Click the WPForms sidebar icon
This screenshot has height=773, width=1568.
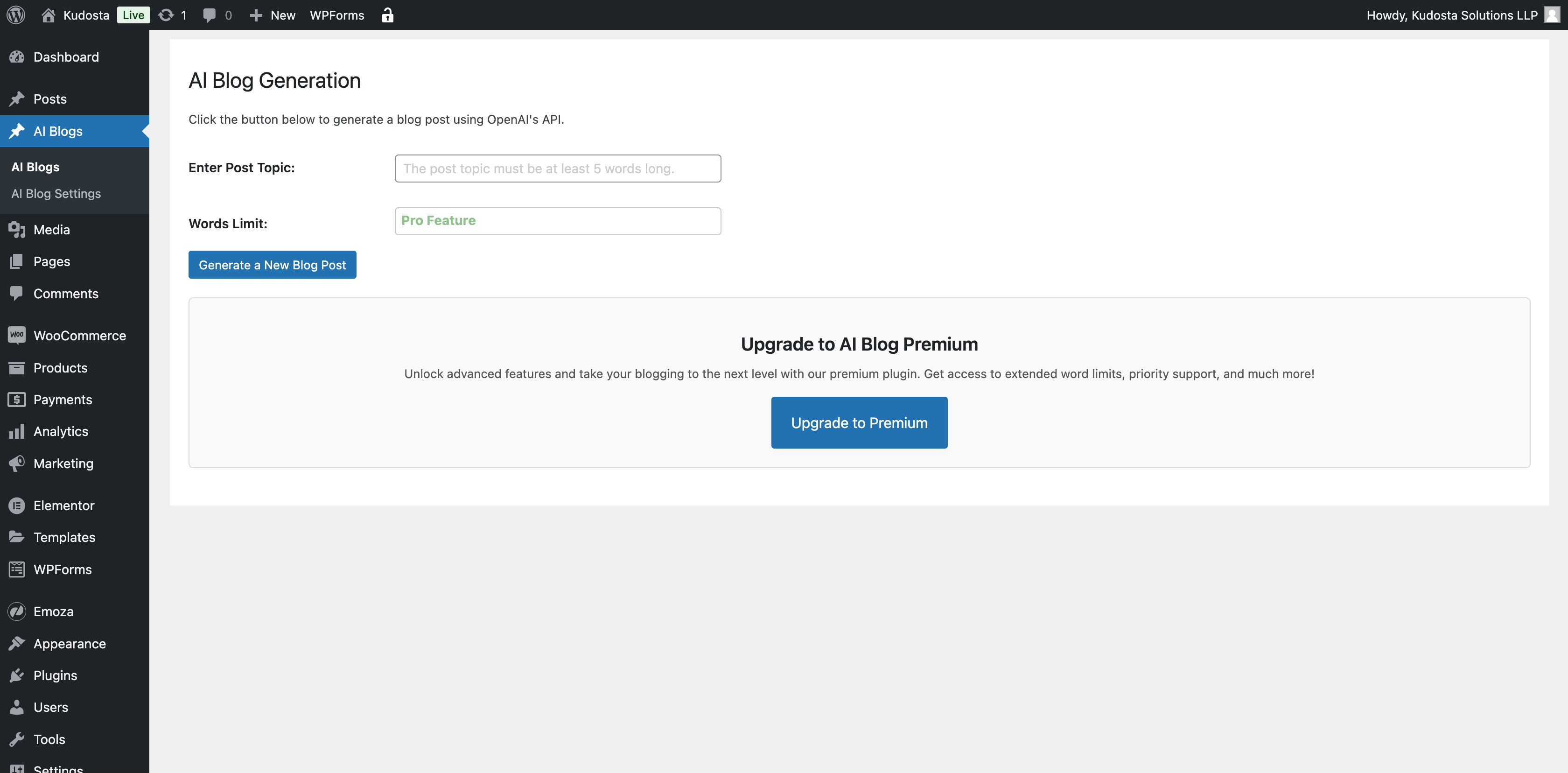point(17,569)
